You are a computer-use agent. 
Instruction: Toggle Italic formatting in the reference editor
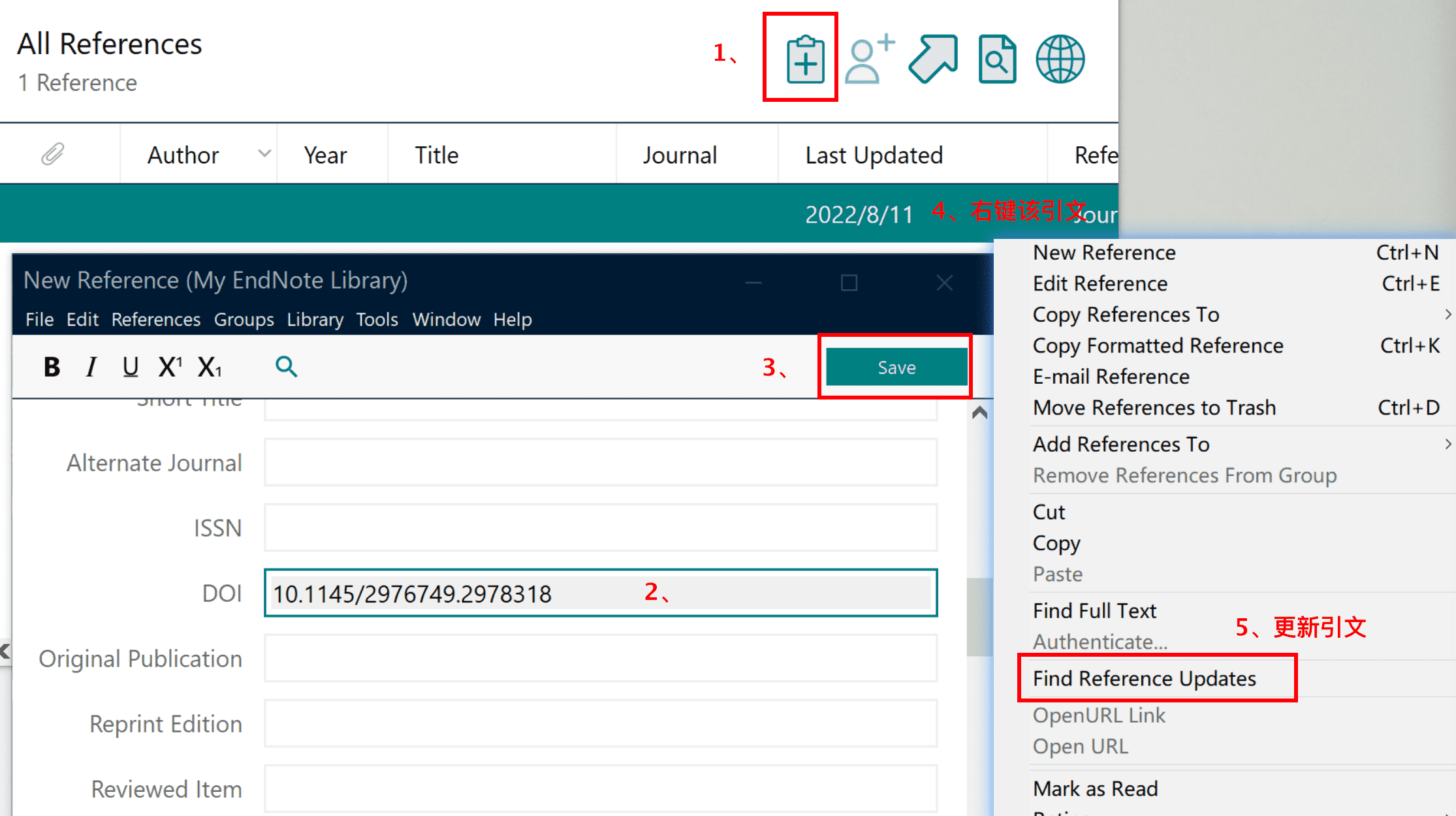pyautogui.click(x=91, y=368)
